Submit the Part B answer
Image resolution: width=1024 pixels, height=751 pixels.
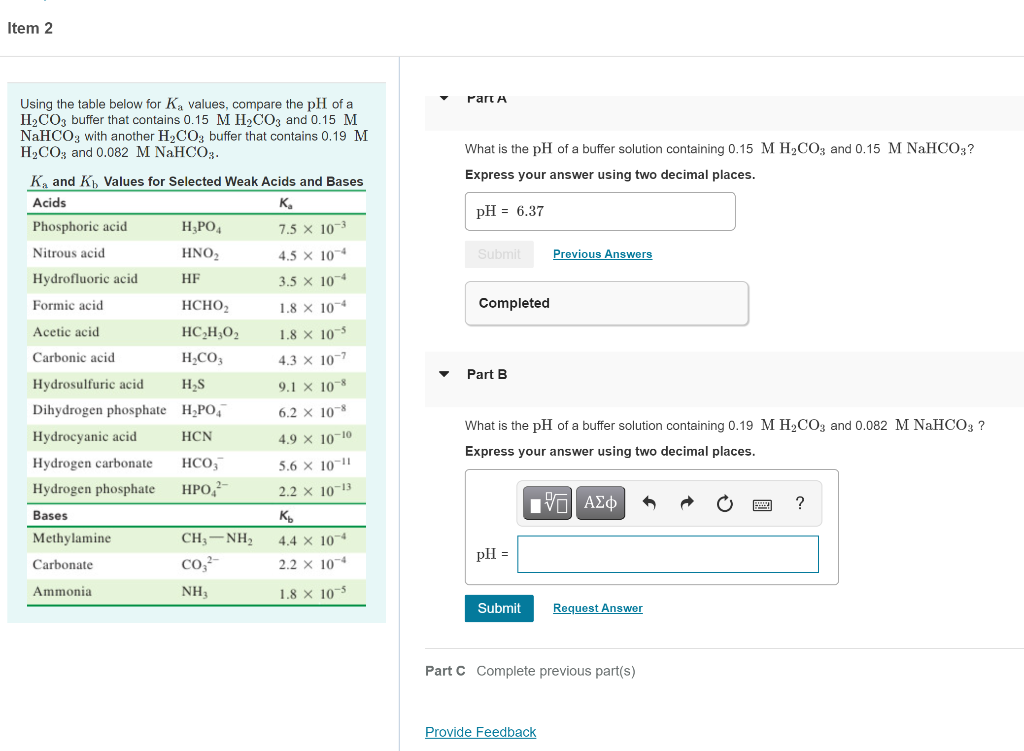(499, 608)
